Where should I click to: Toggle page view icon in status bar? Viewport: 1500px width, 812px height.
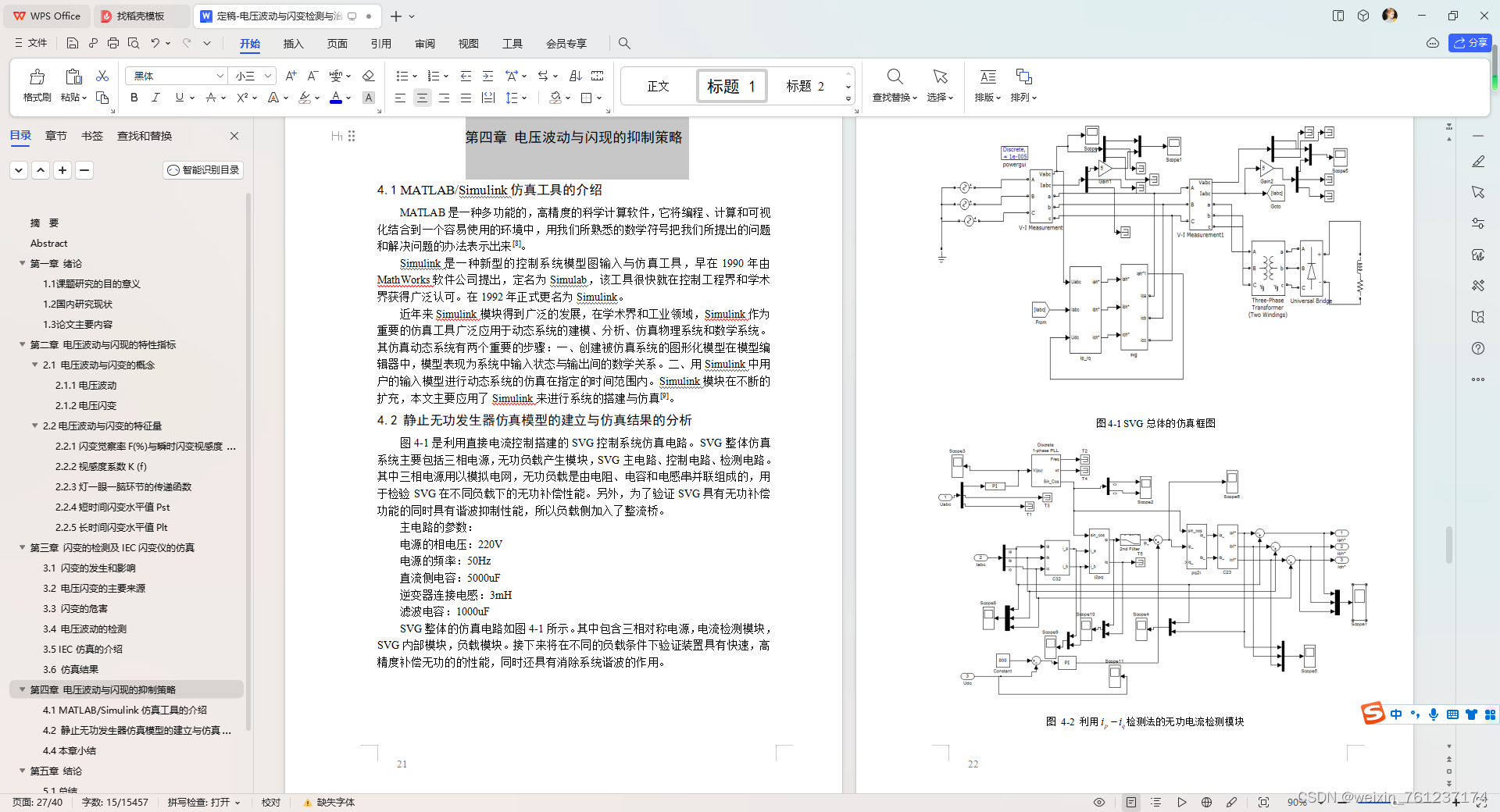click(1131, 802)
